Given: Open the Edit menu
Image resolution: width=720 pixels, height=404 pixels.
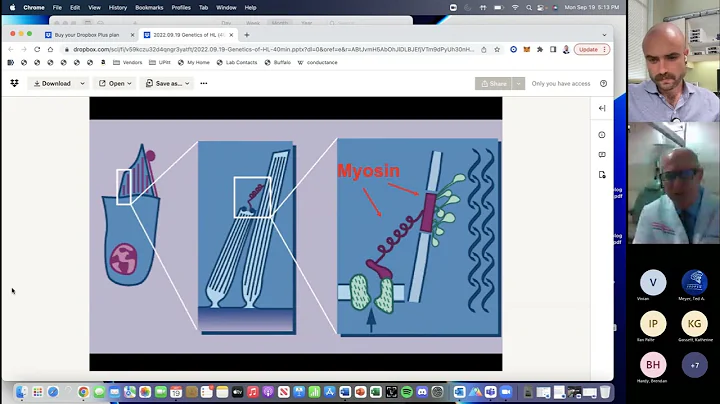Looking at the screenshot, I should (75, 7).
